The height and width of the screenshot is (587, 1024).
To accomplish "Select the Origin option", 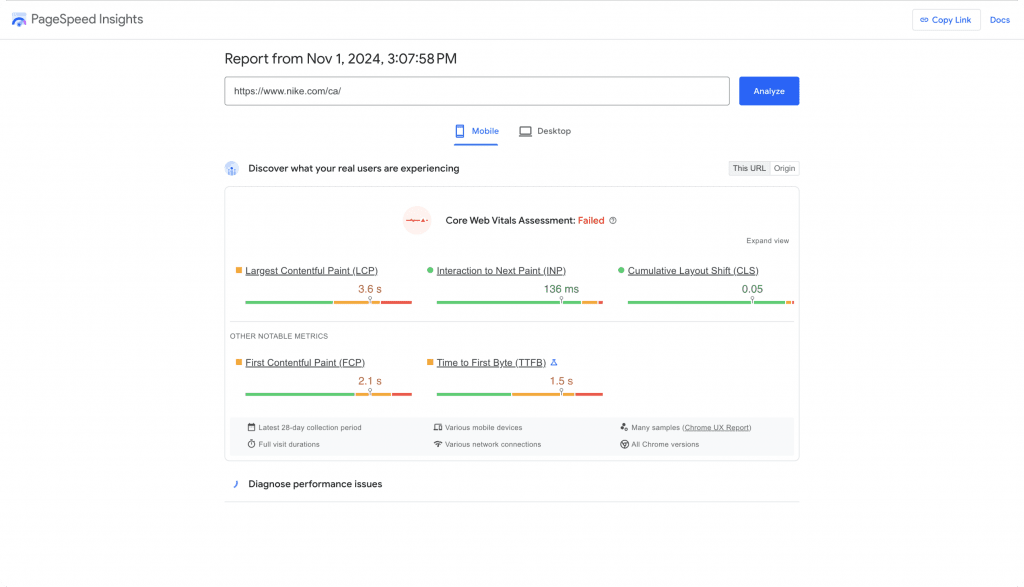I will click(785, 168).
